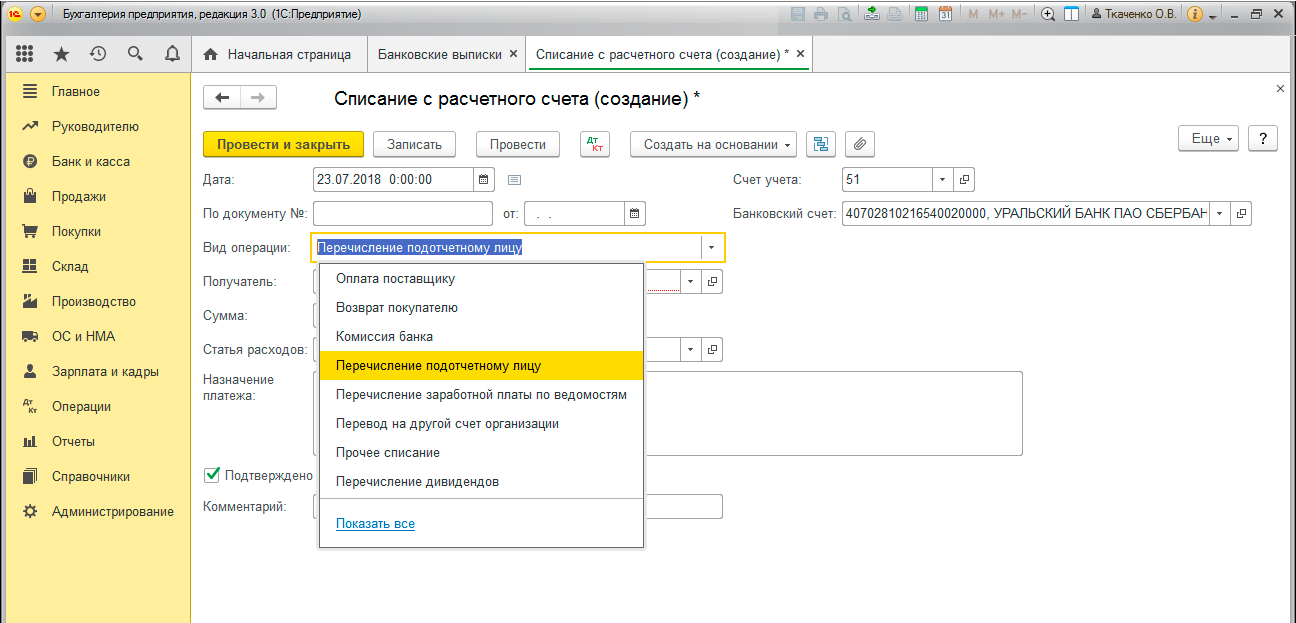Click the history clock icon

pyautogui.click(x=98, y=54)
